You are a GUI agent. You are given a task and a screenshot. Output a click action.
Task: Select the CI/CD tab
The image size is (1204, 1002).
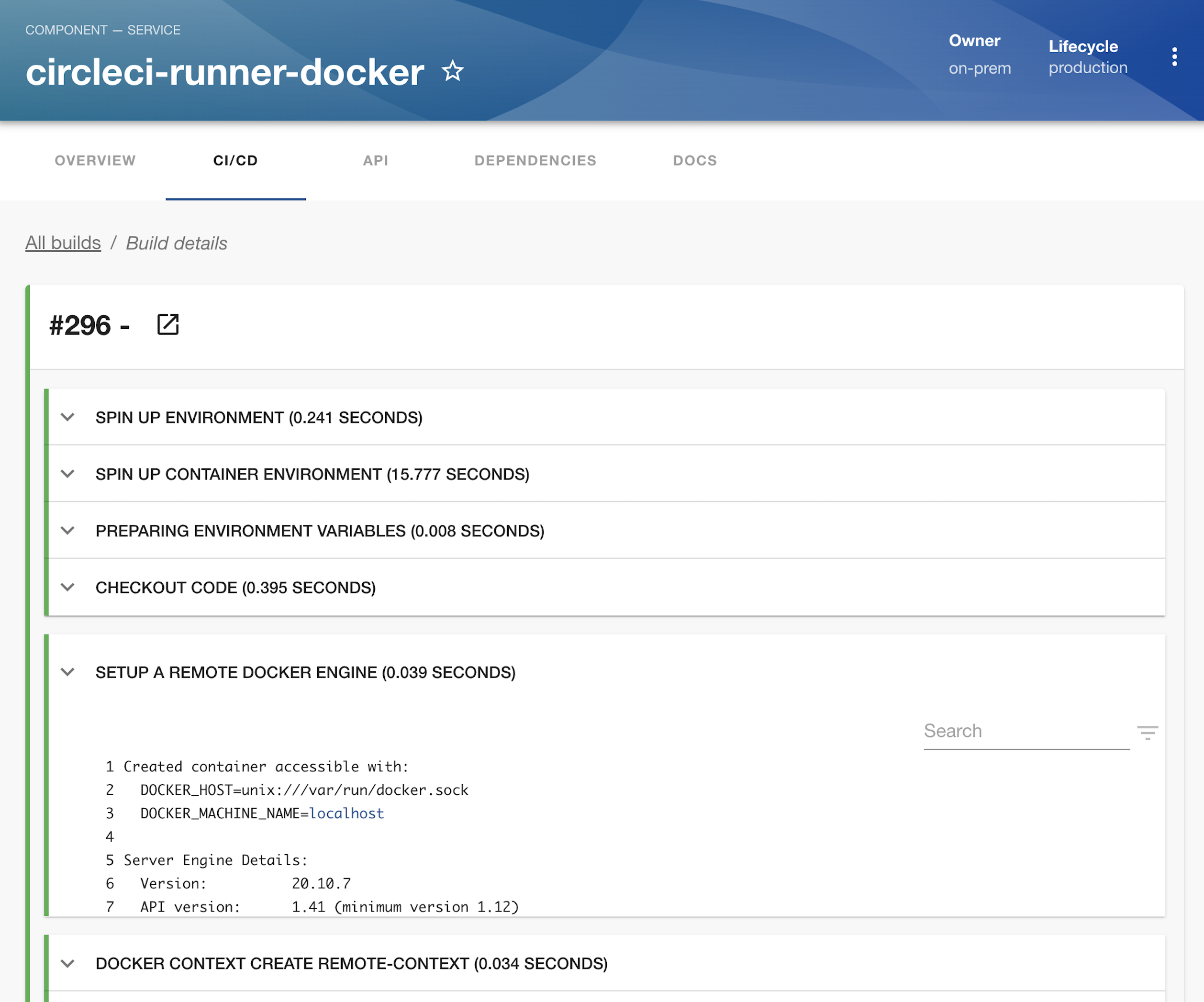pos(235,160)
